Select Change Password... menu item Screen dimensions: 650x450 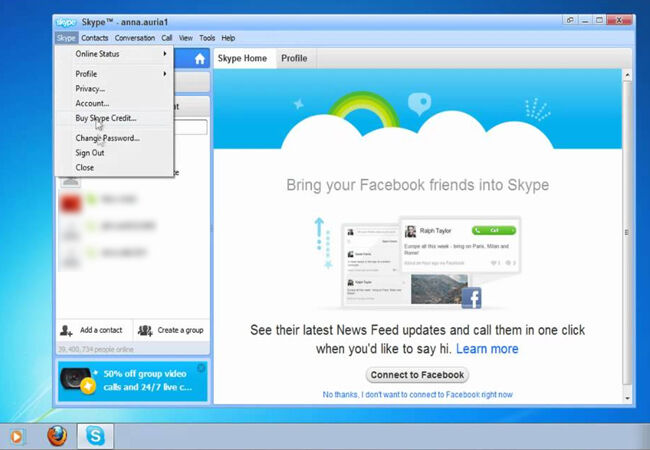pos(114,138)
